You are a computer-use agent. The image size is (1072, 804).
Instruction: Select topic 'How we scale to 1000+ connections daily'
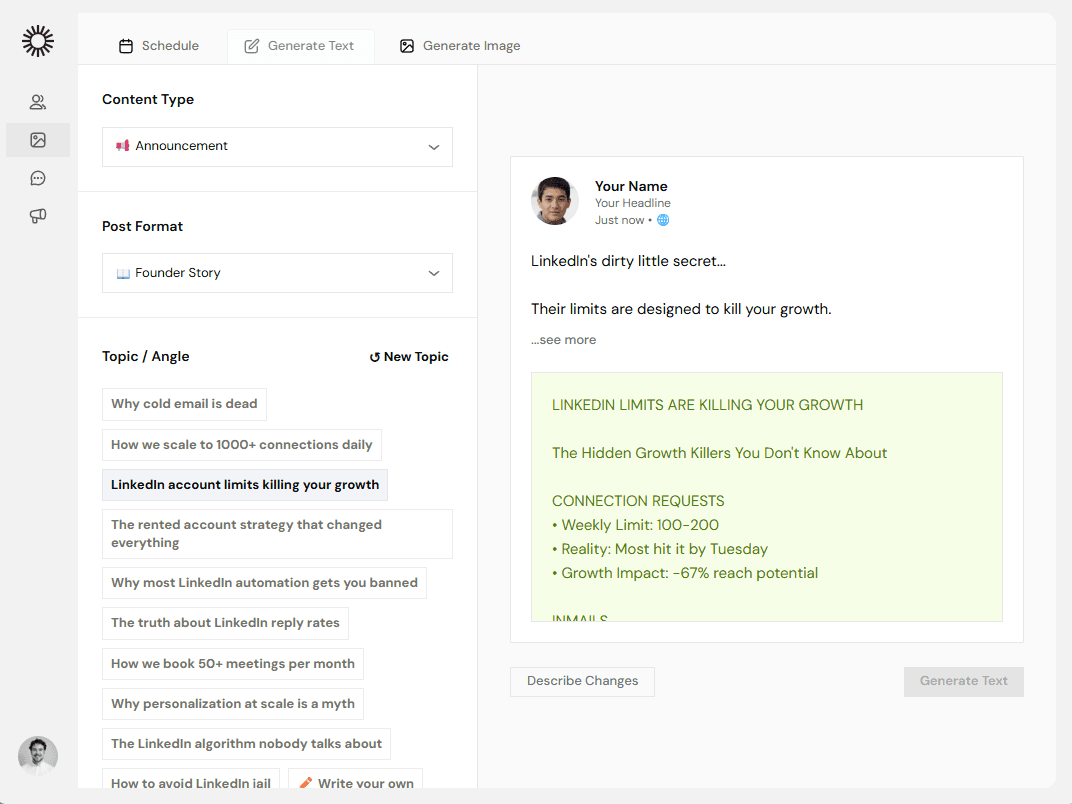[x=242, y=445]
